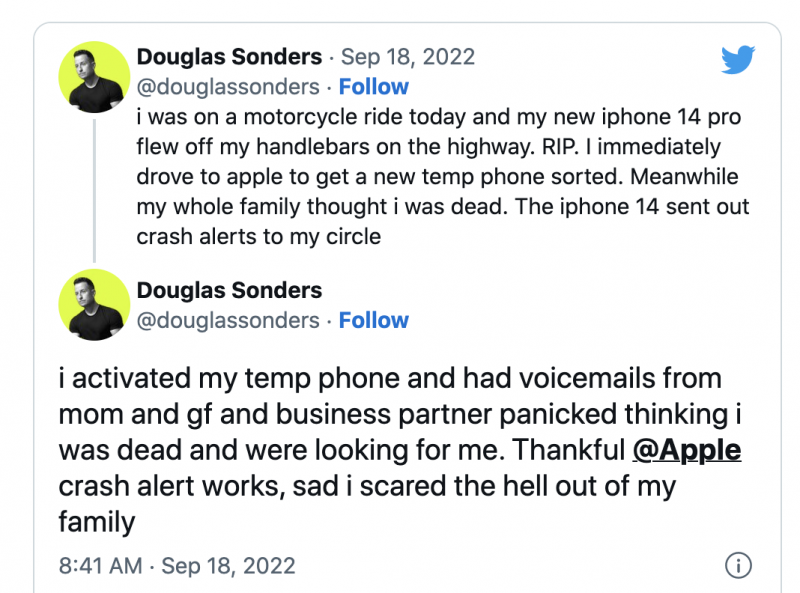Click the Twitter bird logo icon
Viewport: 800px width, 593px height.
[x=738, y=60]
